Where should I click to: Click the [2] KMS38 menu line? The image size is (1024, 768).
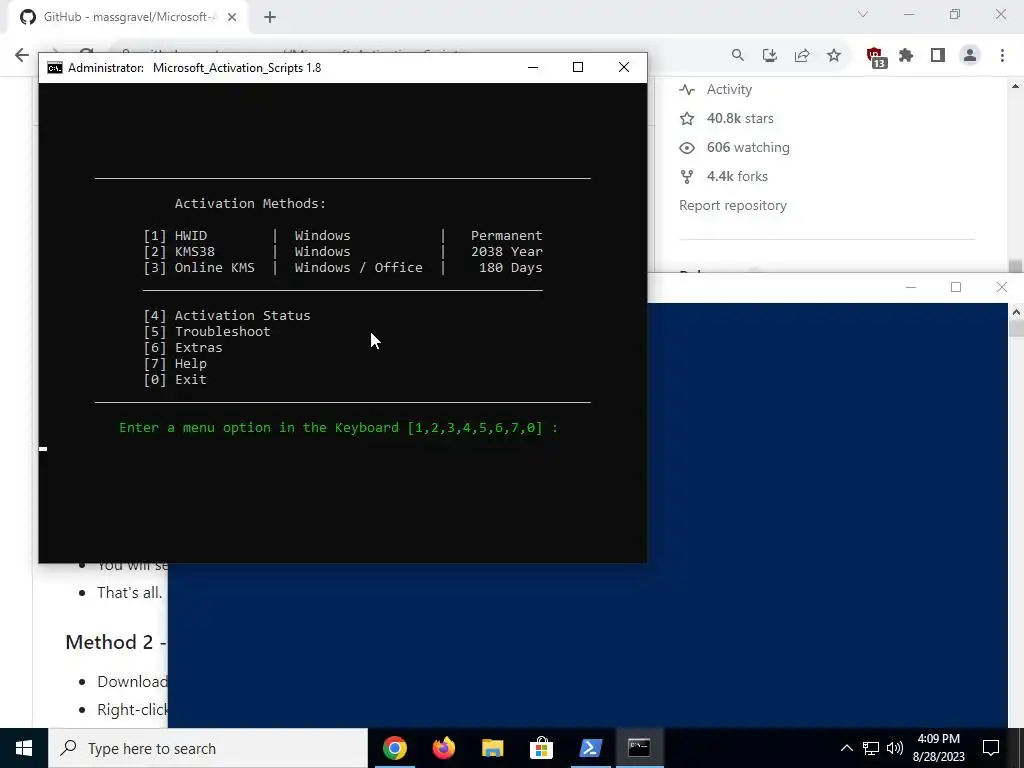pos(343,251)
